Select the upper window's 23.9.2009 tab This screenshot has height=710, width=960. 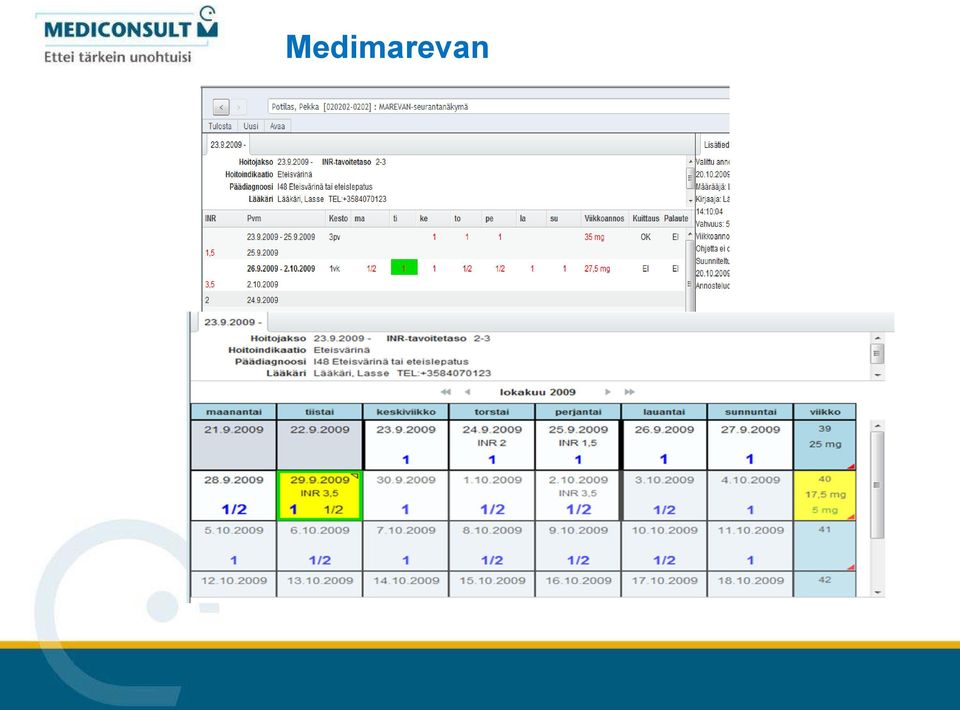tap(227, 144)
